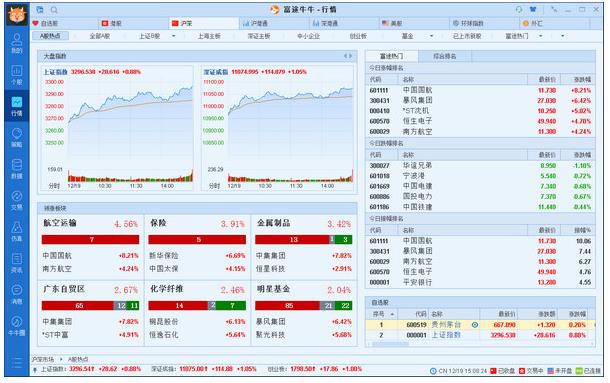Click the search magnifier icon in title bar
Viewport: 610px width, 383px height.
click(54, 10)
